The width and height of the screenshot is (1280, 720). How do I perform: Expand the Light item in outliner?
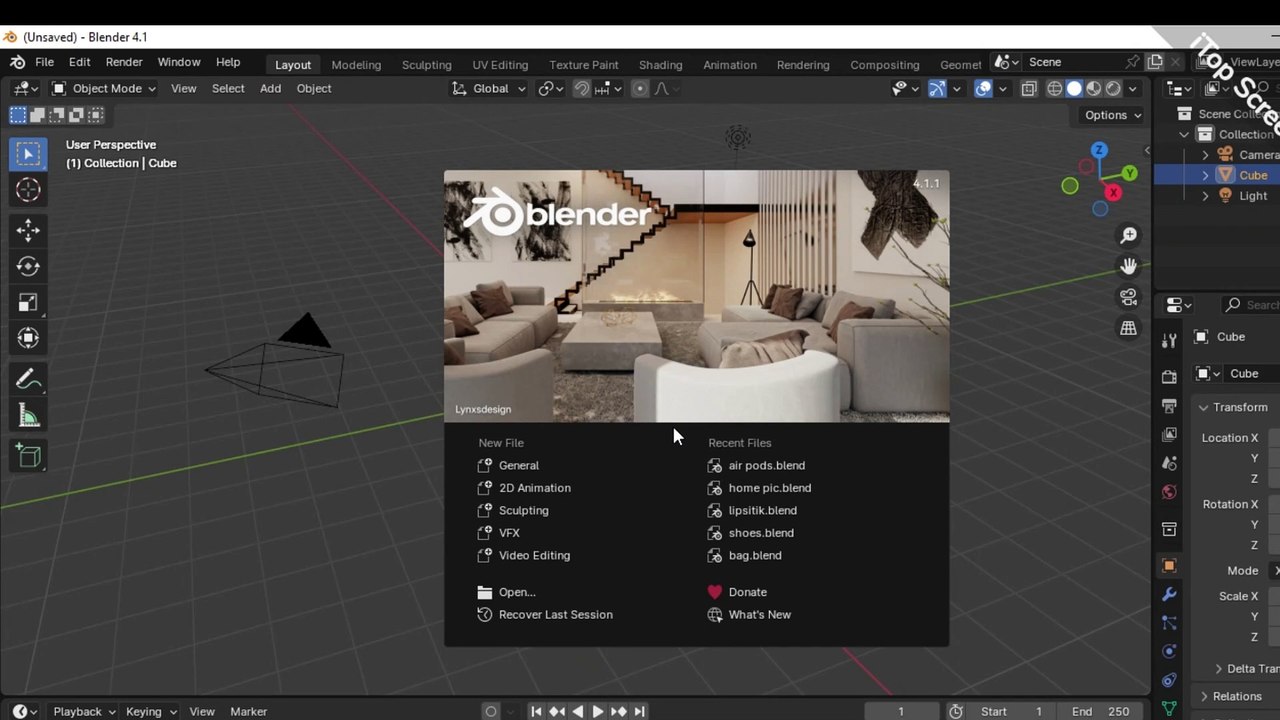1205,196
